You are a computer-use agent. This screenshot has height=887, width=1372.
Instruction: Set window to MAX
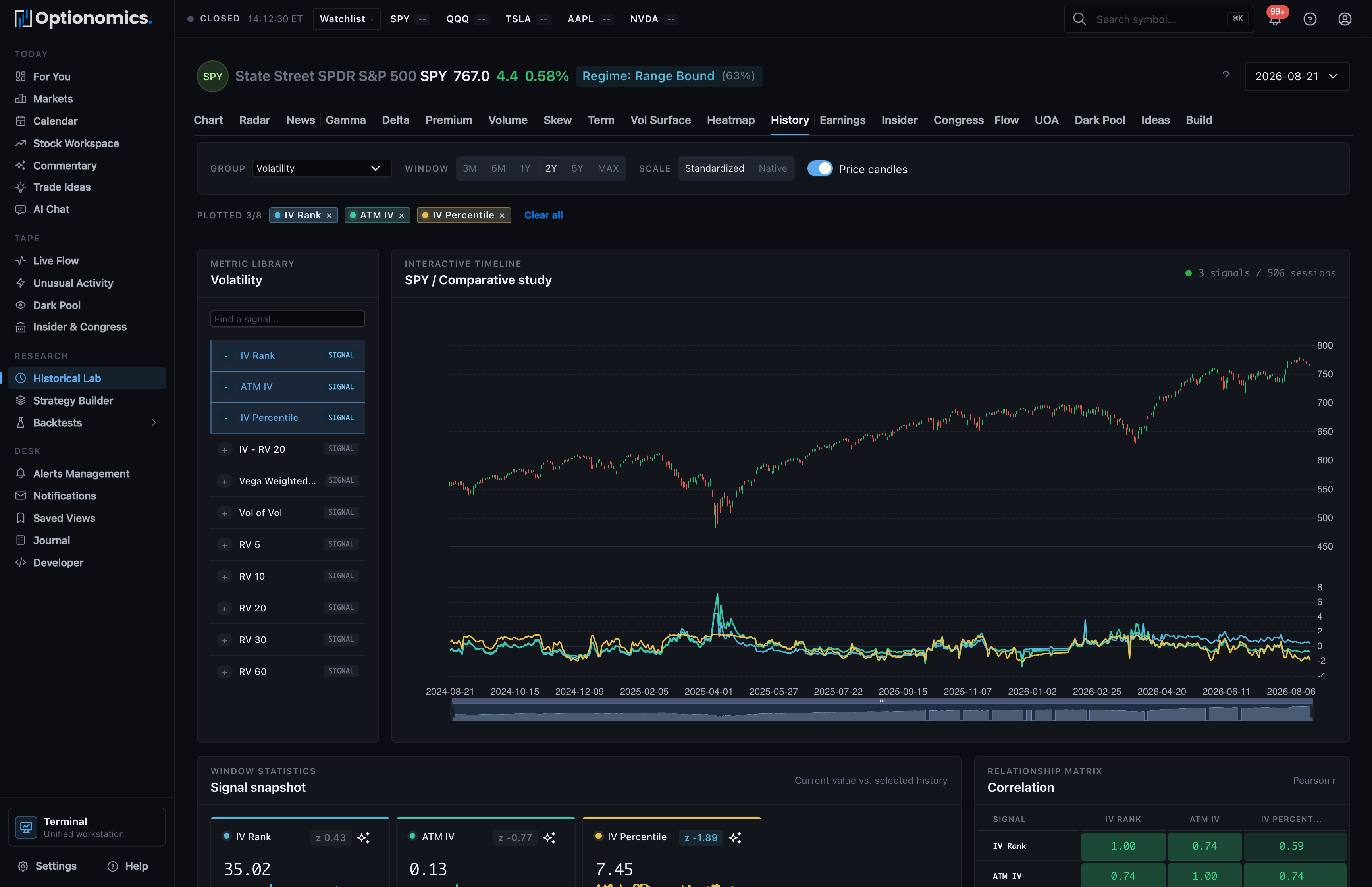point(608,168)
